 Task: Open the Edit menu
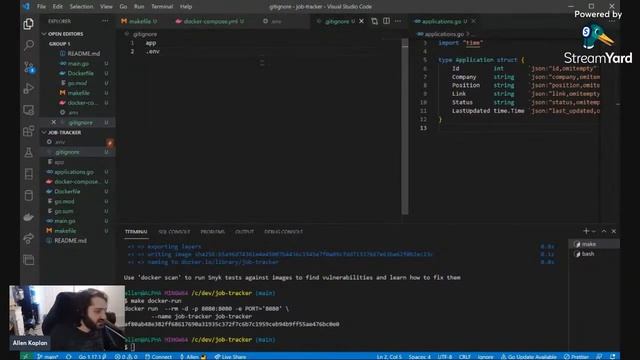pos(58,7)
